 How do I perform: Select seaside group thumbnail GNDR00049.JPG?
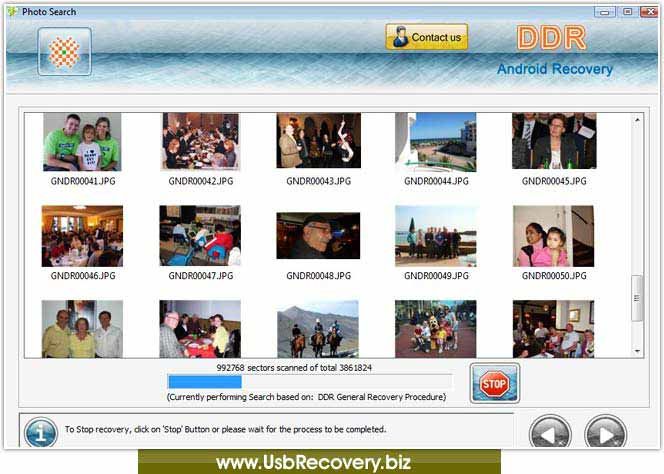point(436,236)
